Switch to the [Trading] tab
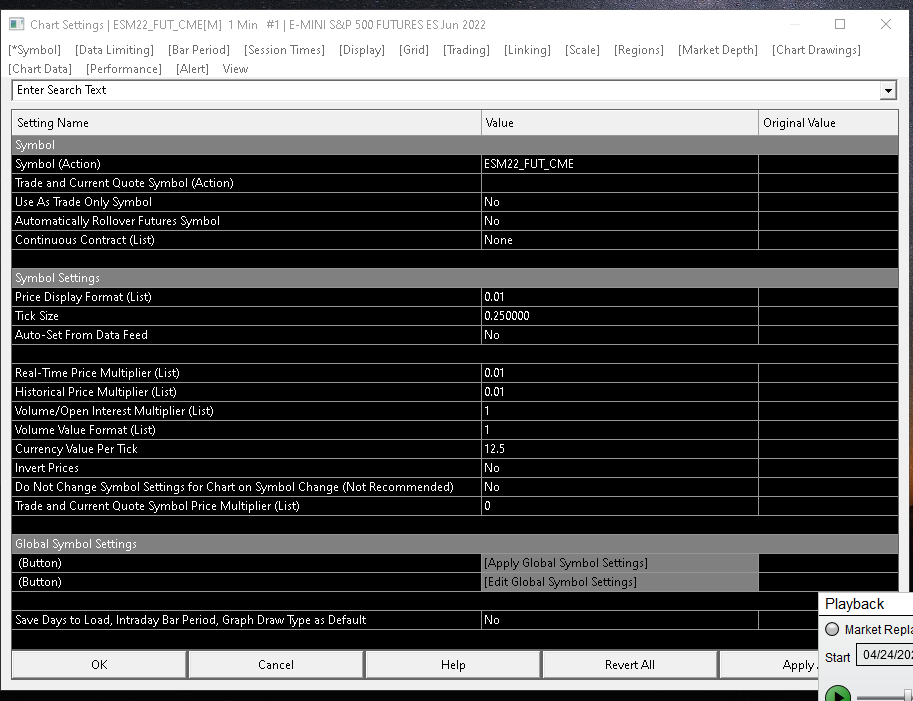Viewport: 913px width, 701px height. [466, 50]
